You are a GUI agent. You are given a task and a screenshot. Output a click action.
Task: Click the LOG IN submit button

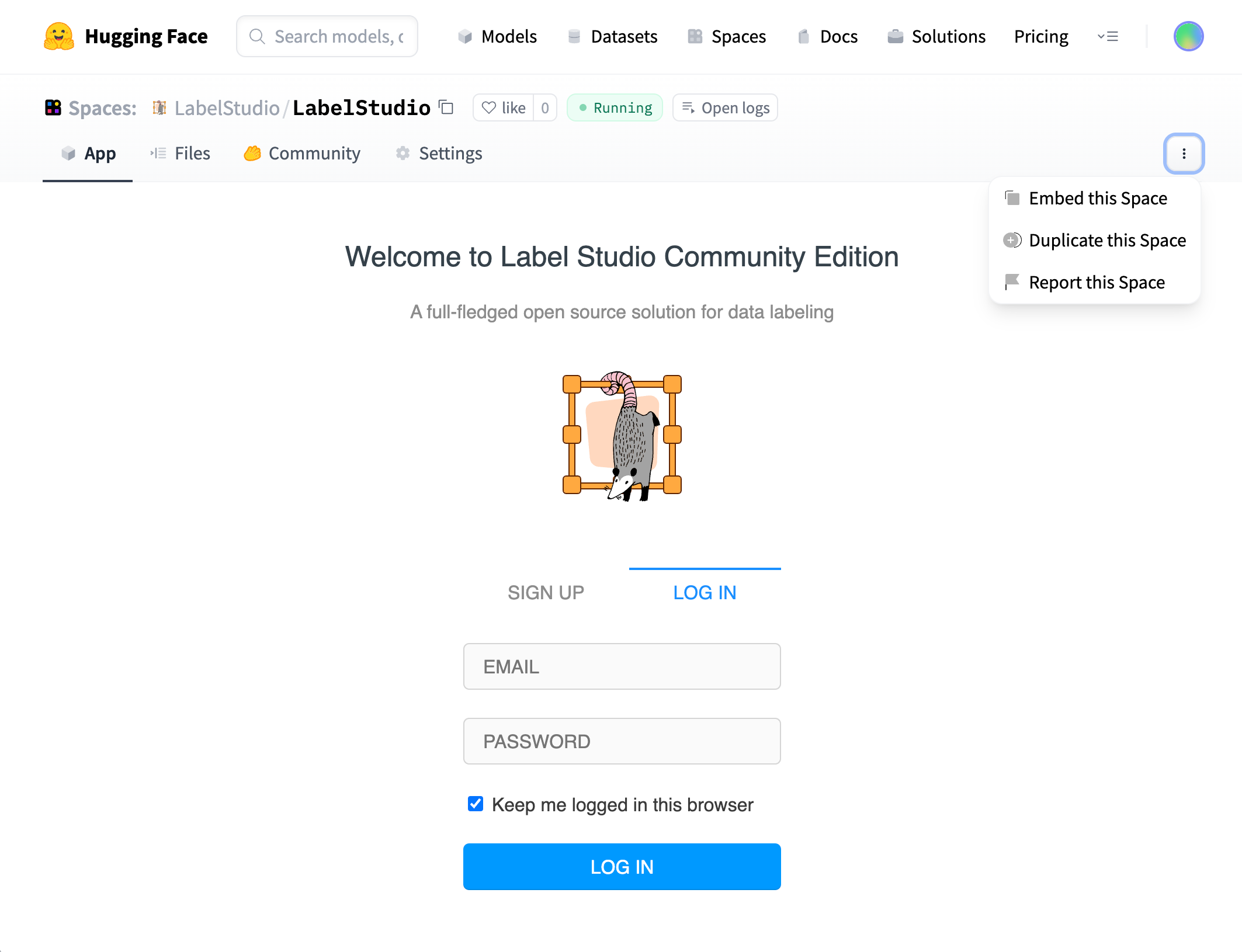(x=621, y=867)
